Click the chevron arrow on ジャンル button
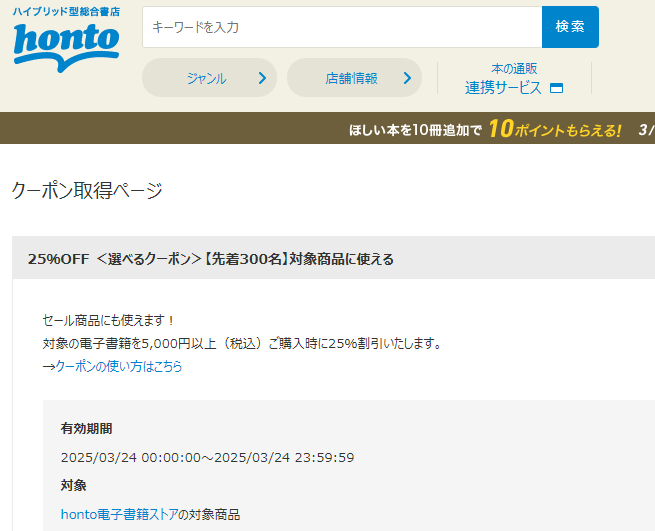Screen dimensions: 655x531 (x=262, y=78)
